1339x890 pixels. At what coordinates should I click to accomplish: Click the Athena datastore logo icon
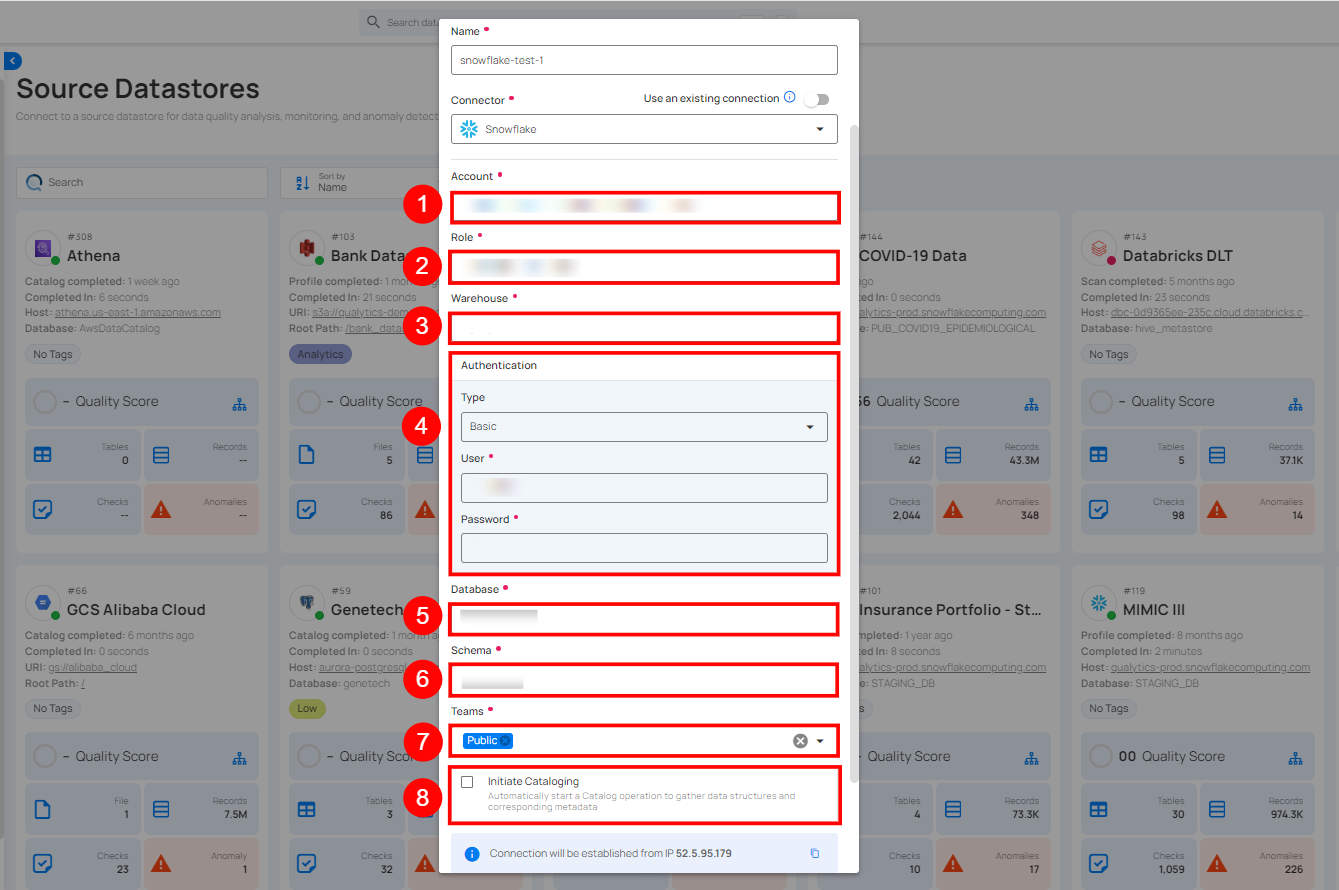[45, 247]
